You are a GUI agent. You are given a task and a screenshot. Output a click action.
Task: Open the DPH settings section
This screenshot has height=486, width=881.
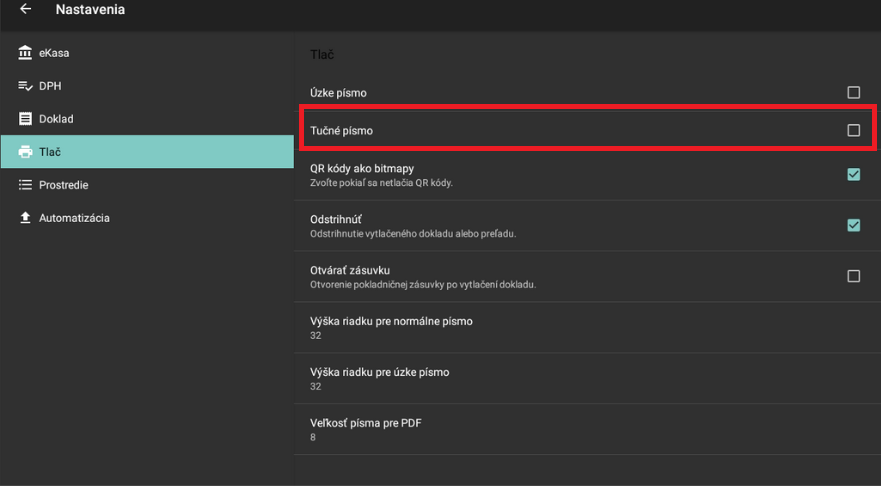pos(50,86)
